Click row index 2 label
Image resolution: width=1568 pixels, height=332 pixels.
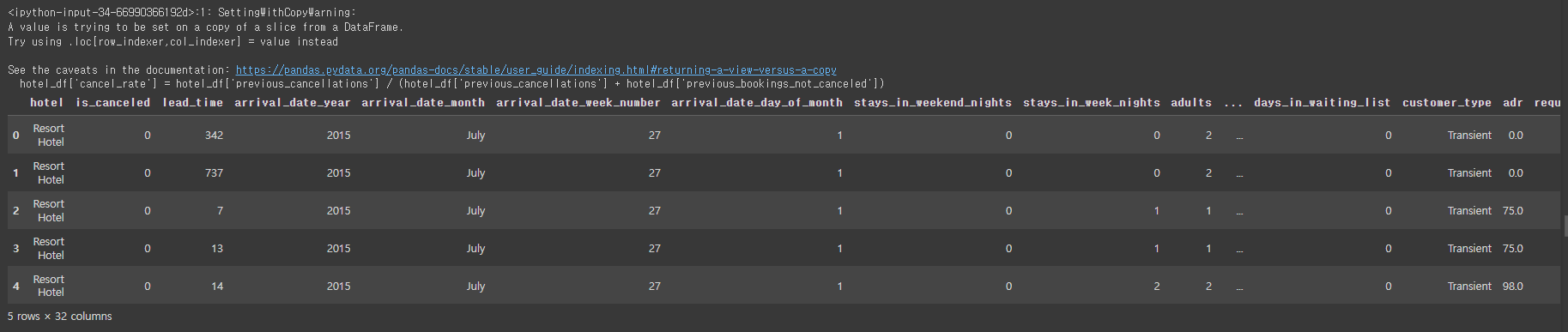coord(15,210)
